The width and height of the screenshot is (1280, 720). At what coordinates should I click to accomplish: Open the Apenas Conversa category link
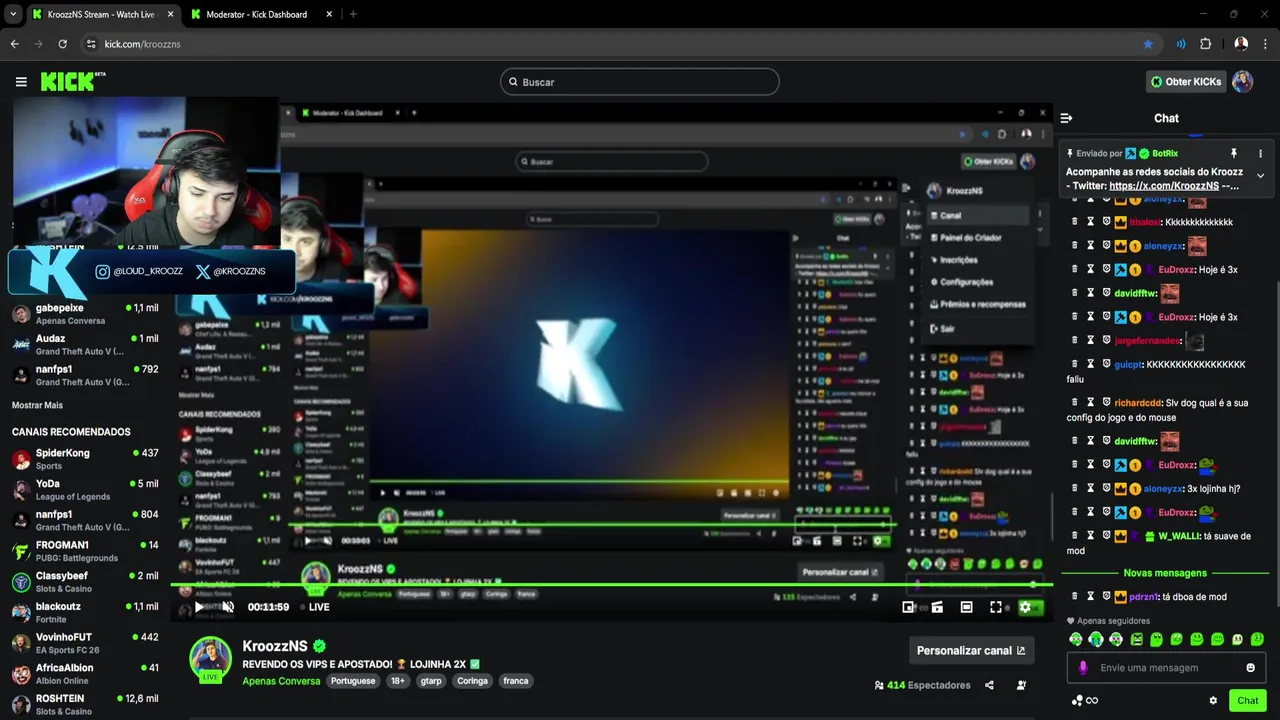pyautogui.click(x=280, y=681)
